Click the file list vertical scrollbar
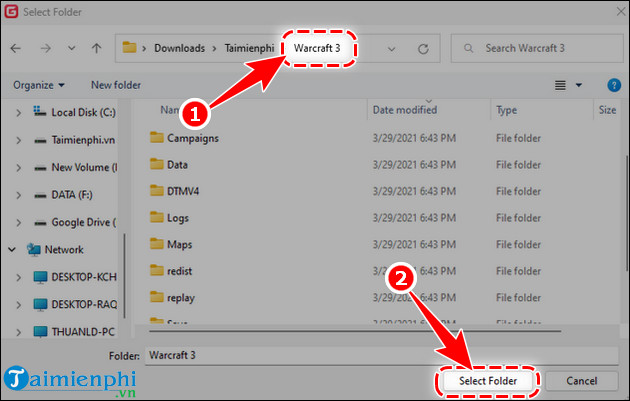The image size is (630, 401). [626, 213]
